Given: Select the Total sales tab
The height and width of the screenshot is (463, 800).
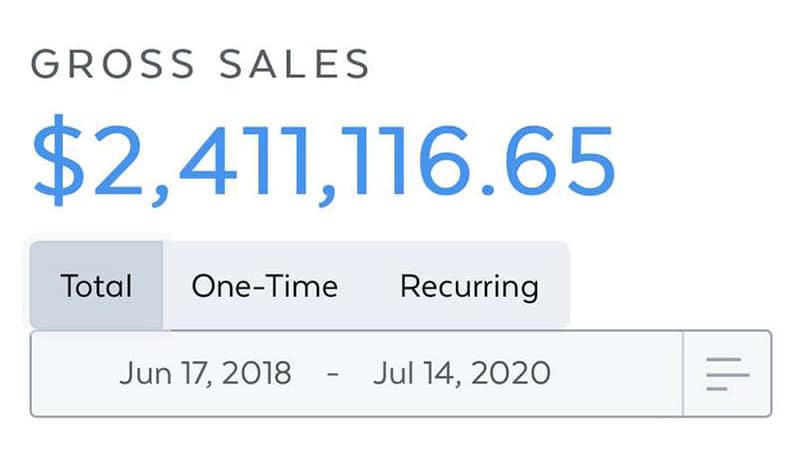Looking at the screenshot, I should pos(96,285).
